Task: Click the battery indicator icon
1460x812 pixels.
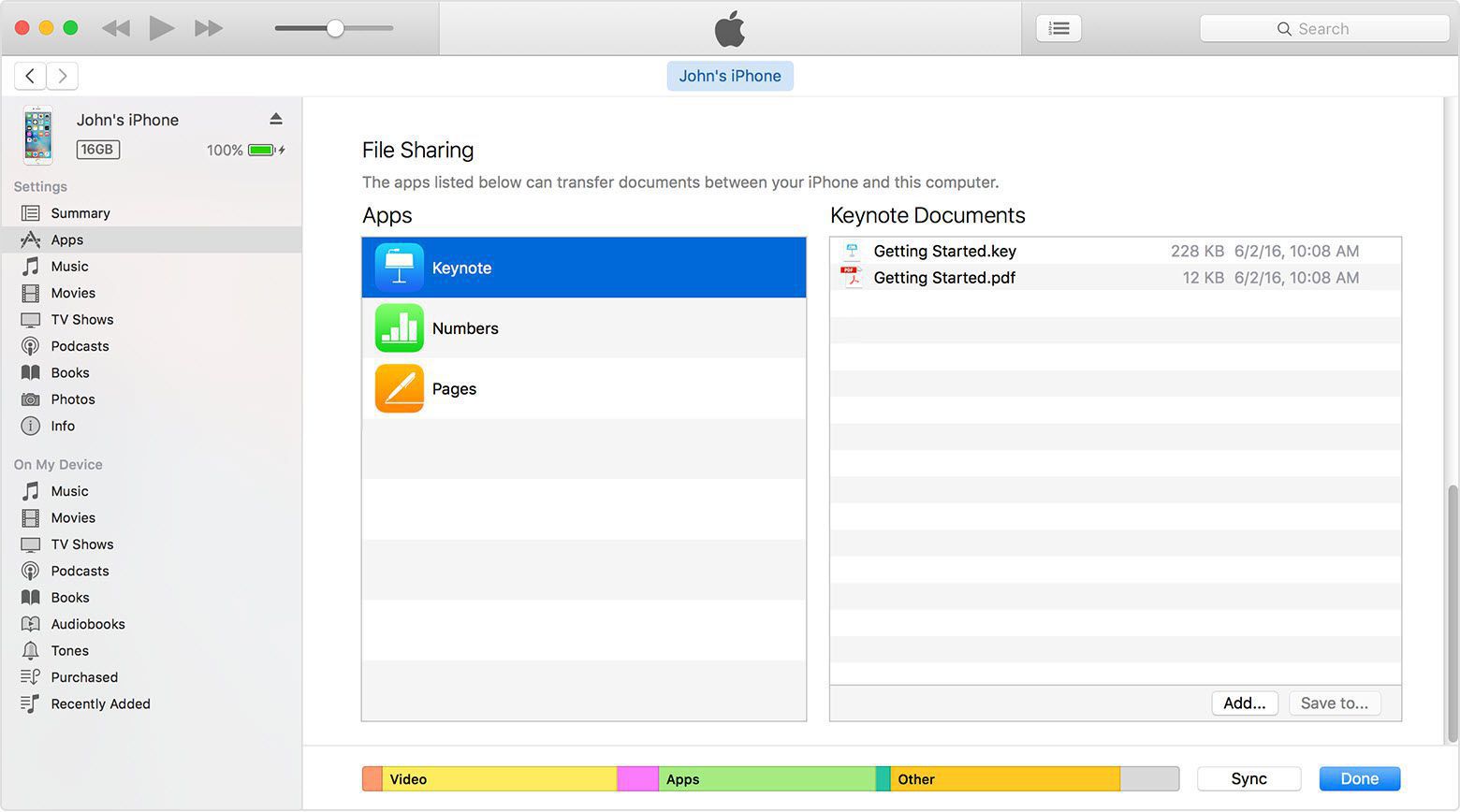Action: [x=262, y=150]
